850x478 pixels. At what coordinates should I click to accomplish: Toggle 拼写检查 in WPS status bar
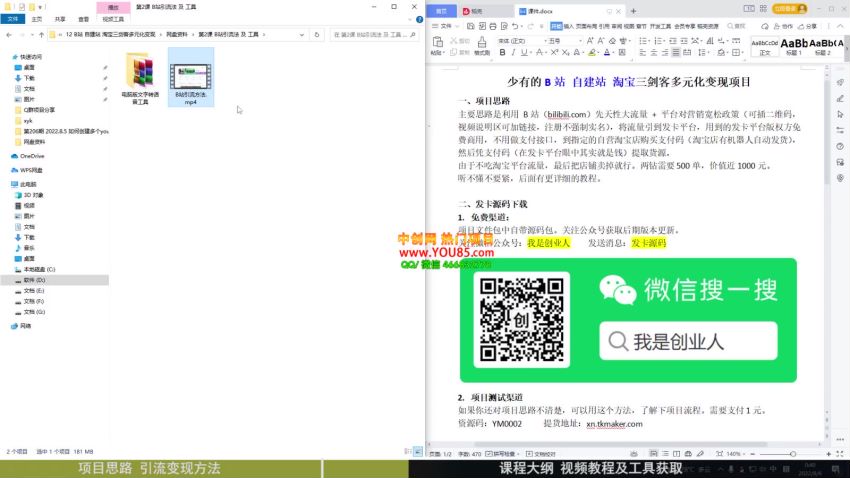(x=500, y=454)
